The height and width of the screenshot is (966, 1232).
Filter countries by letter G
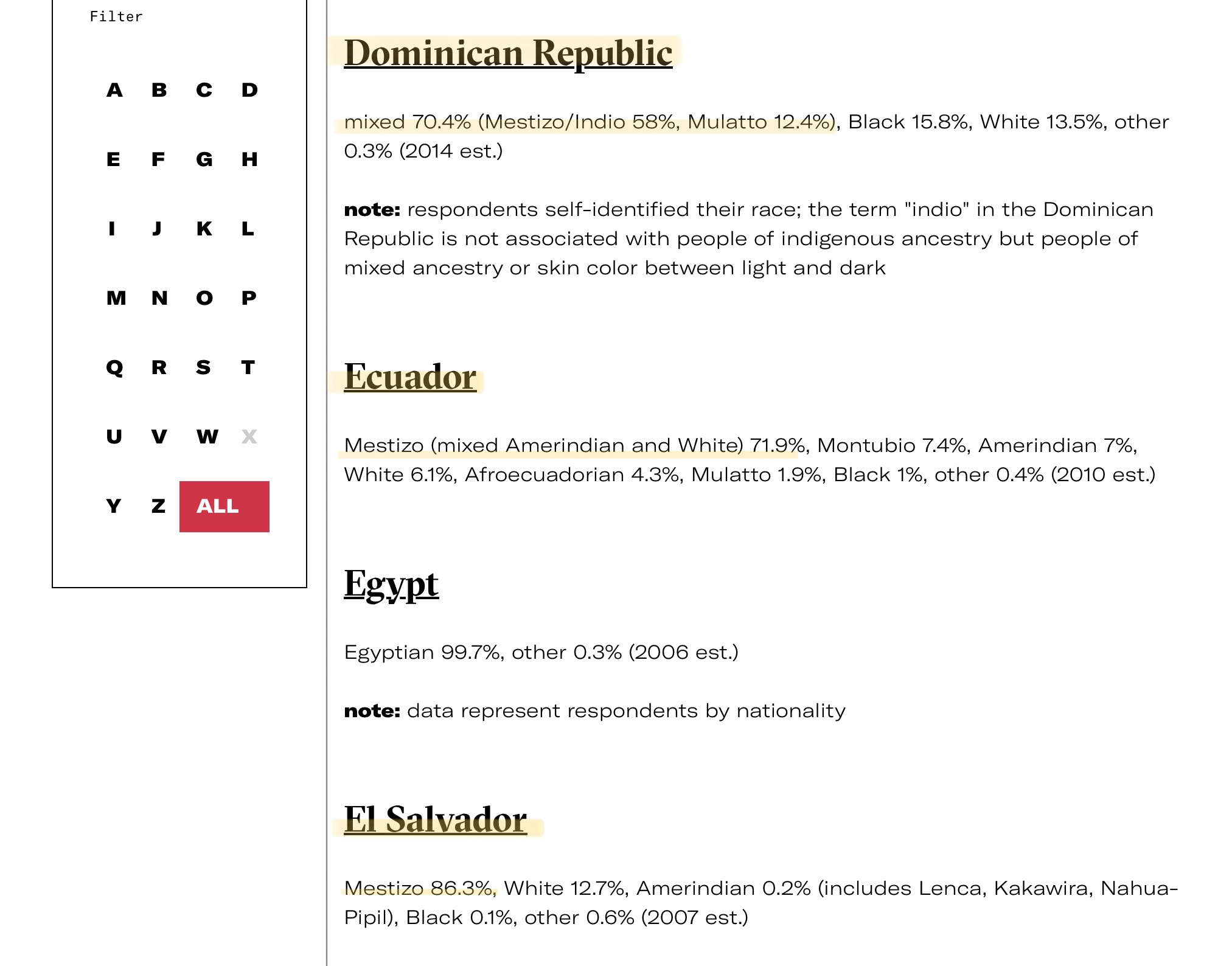point(204,160)
